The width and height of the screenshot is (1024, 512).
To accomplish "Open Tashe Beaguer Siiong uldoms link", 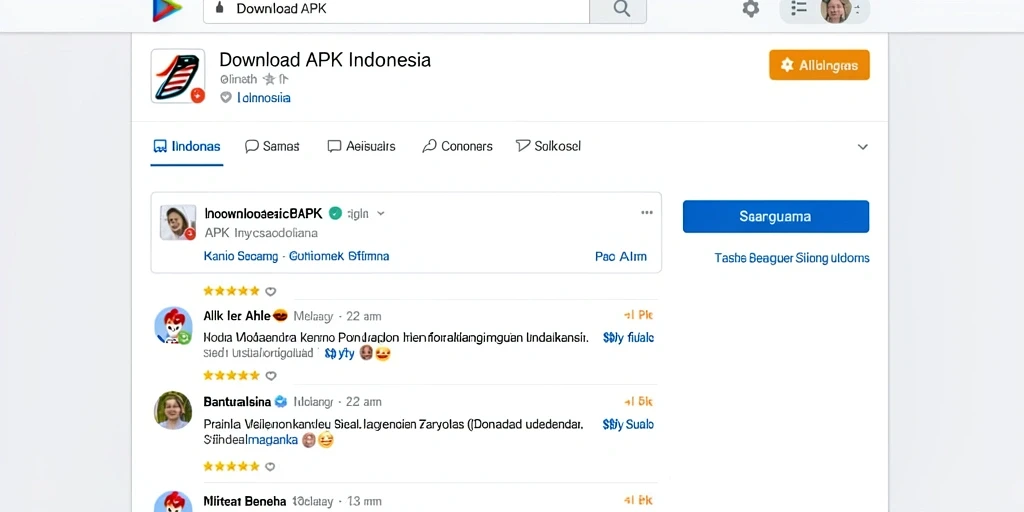I will 792,258.
